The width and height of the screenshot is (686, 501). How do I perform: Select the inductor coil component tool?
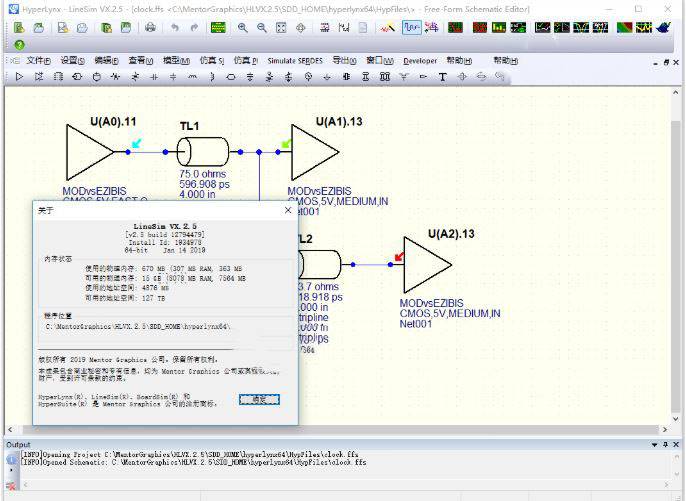(192, 77)
